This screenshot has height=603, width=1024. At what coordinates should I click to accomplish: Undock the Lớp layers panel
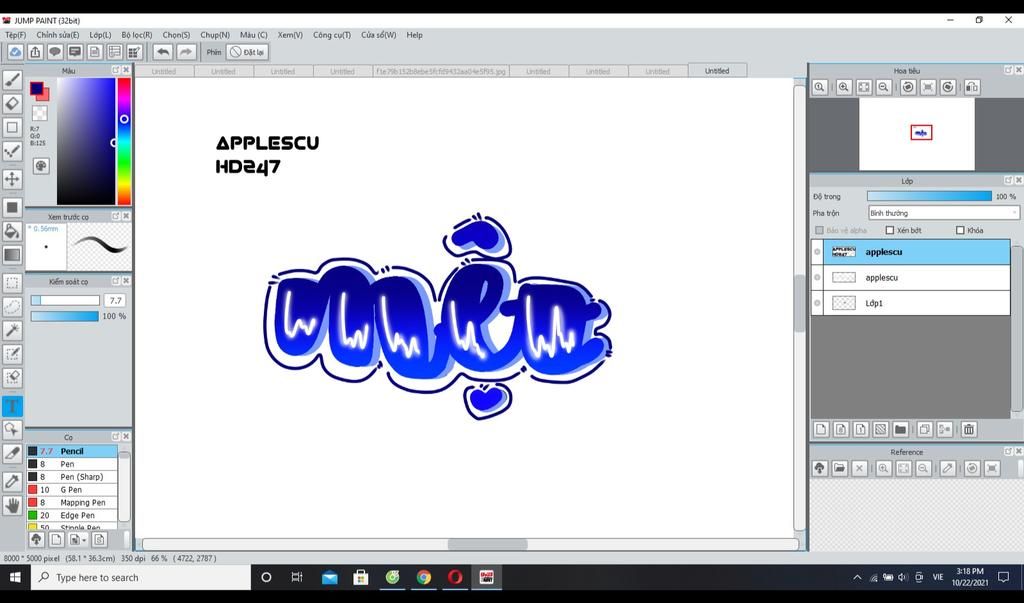[1008, 180]
